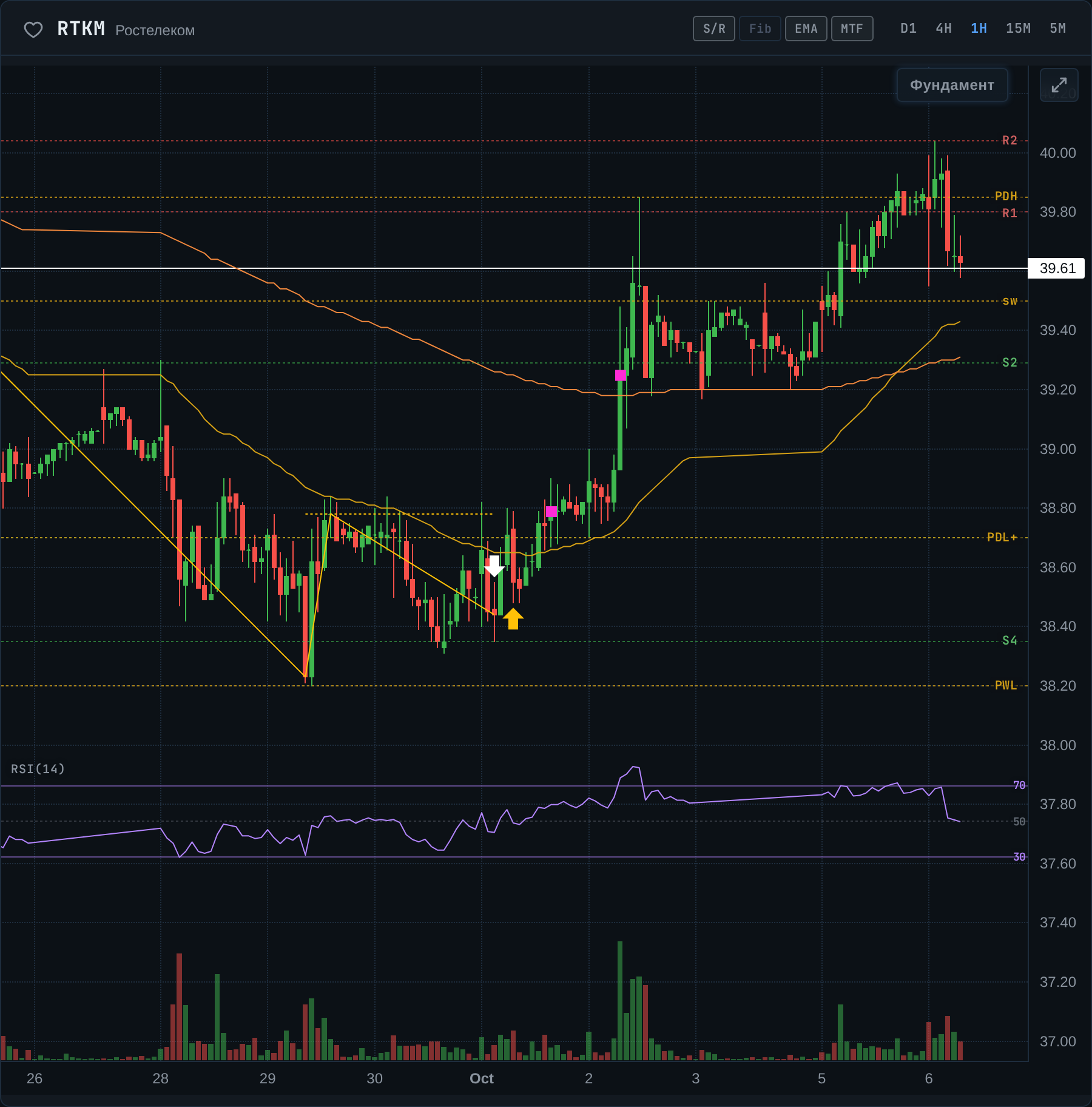Click the RSI 70 level label
1092x1107 pixels.
point(1019,785)
